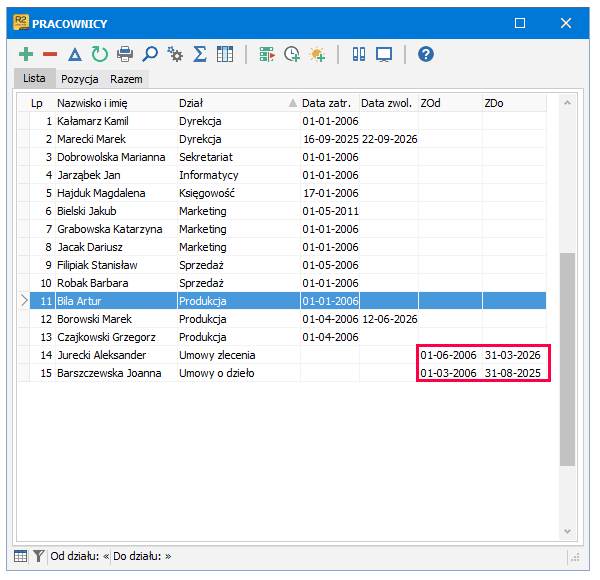Image resolution: width=600 pixels, height=580 pixels.
Task: Select row Borowski Marek
Action: [x=282, y=319]
